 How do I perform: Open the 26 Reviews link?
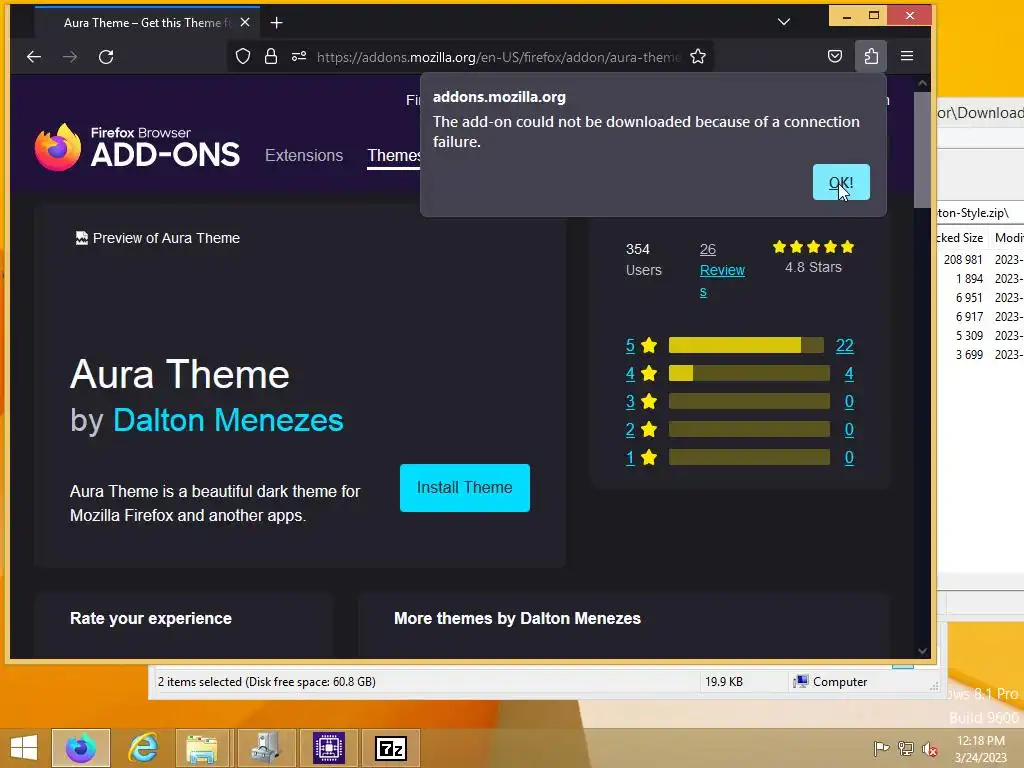(722, 270)
